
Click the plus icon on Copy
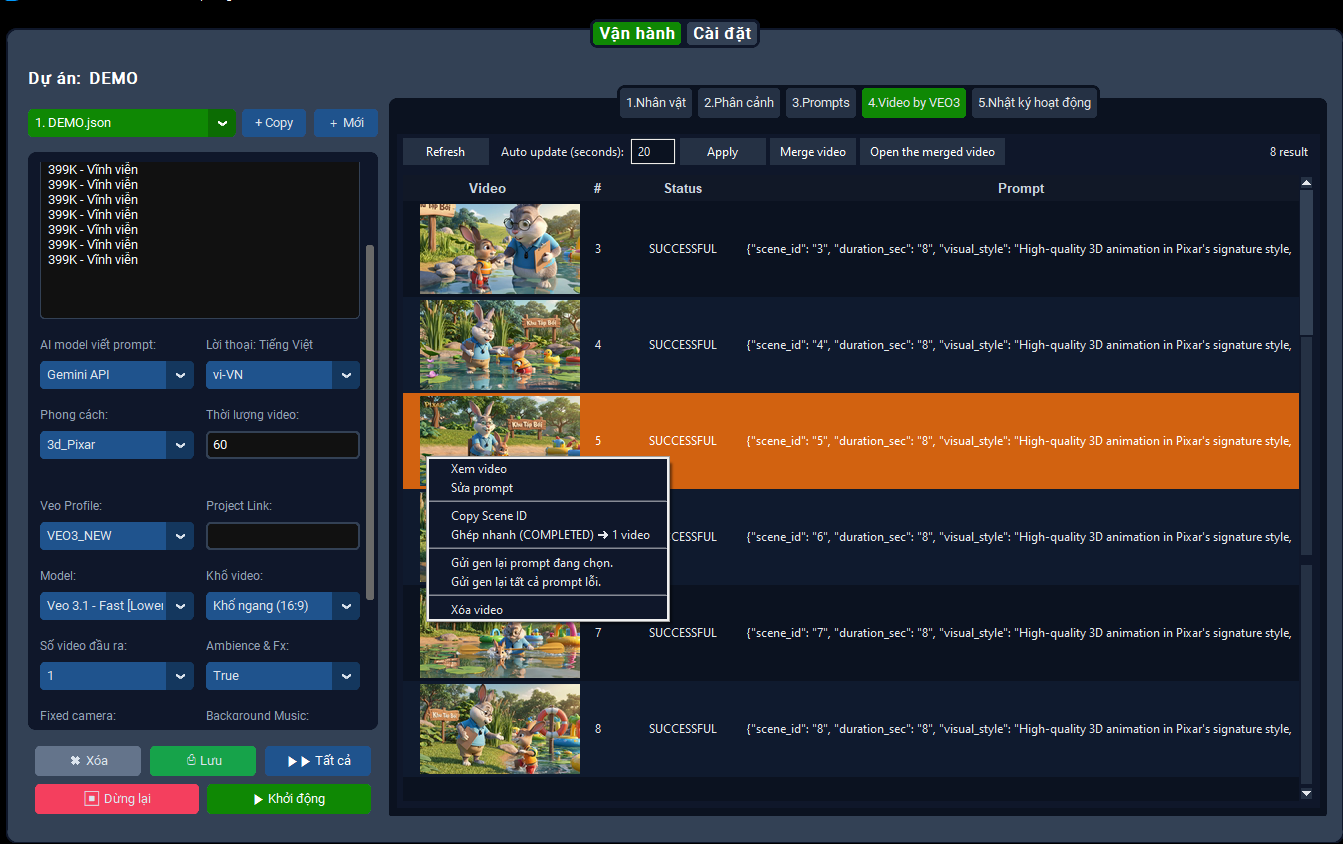(x=258, y=123)
